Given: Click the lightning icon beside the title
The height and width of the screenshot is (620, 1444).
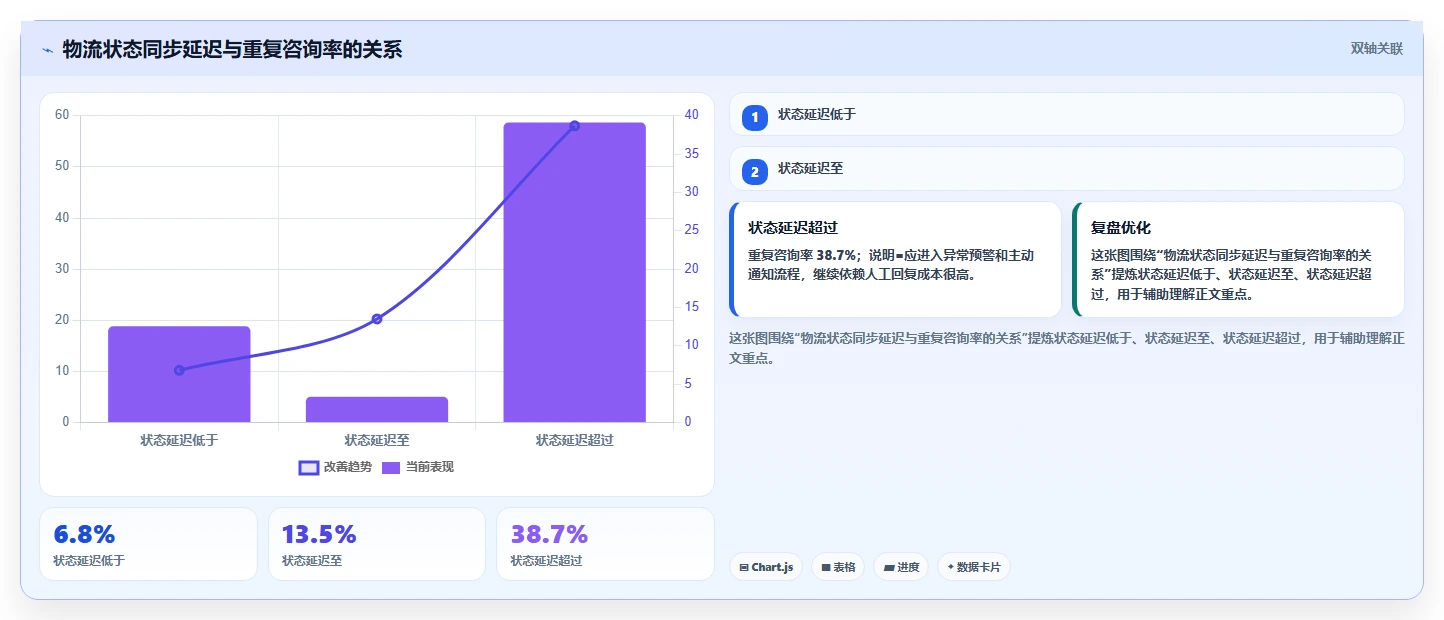Looking at the screenshot, I should 47,49.
